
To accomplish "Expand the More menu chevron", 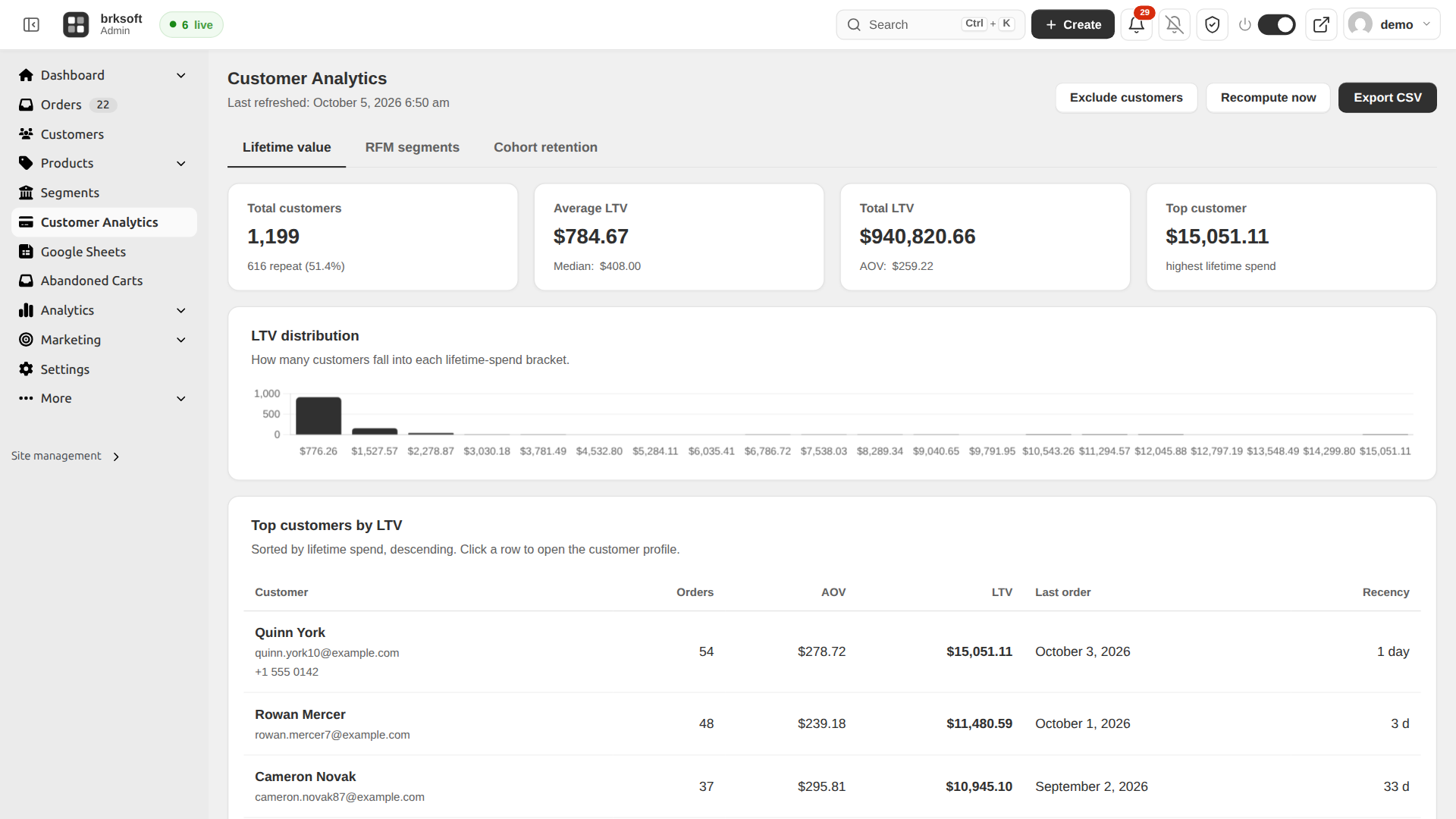I will pyautogui.click(x=180, y=398).
